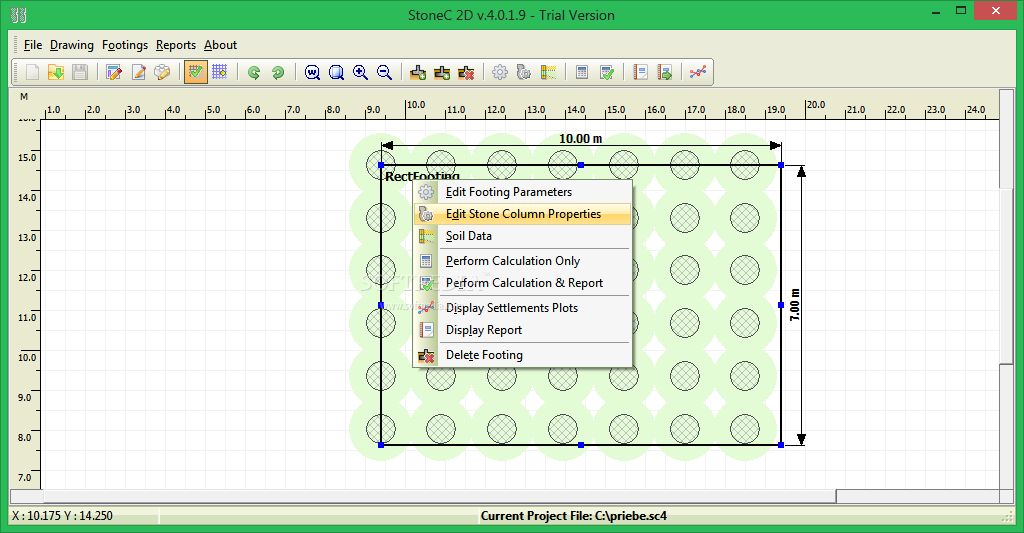This screenshot has height=533, width=1024.
Task: Open the Footings menu
Action: [x=125, y=45]
